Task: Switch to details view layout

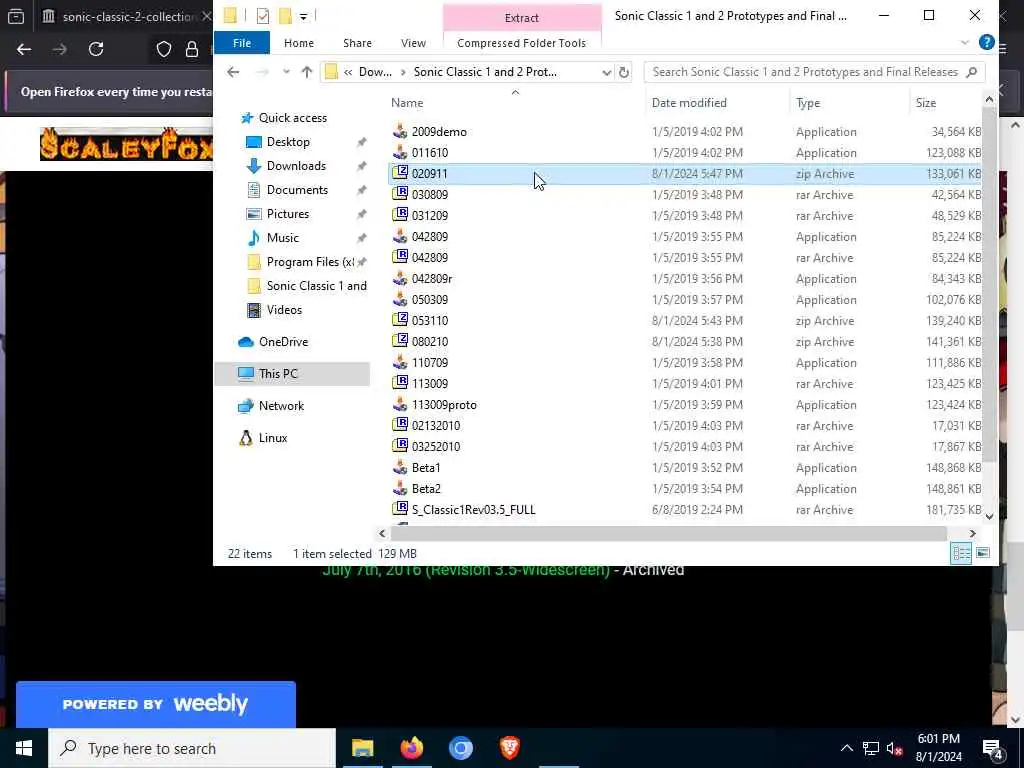Action: tap(961, 553)
